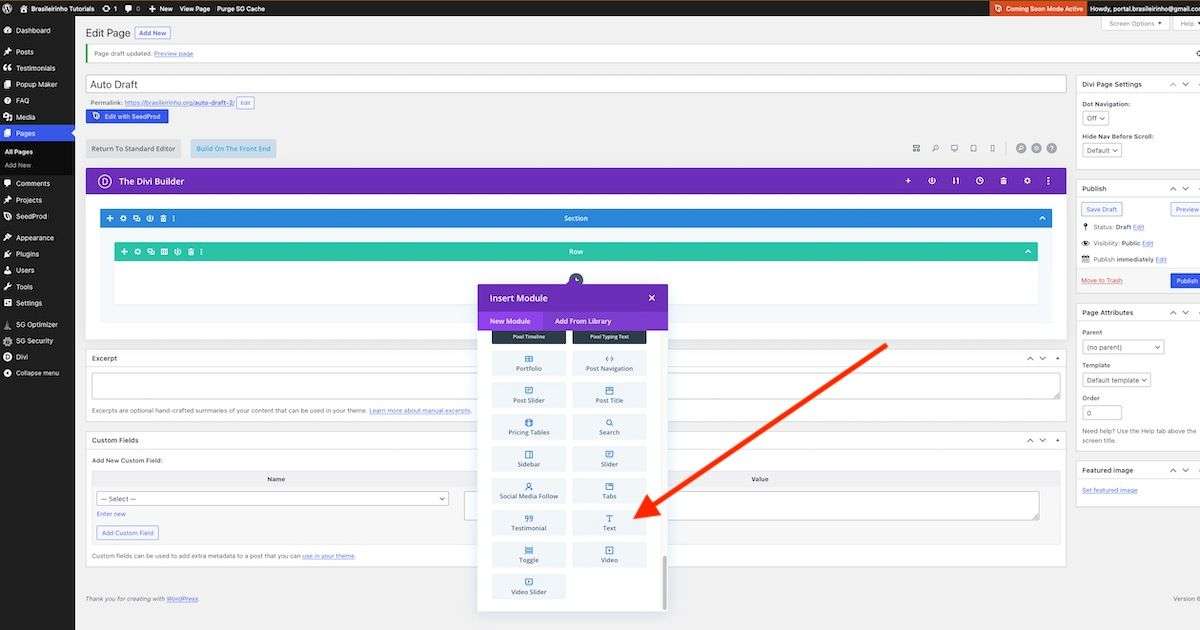Click the Publish button

click(x=1186, y=281)
